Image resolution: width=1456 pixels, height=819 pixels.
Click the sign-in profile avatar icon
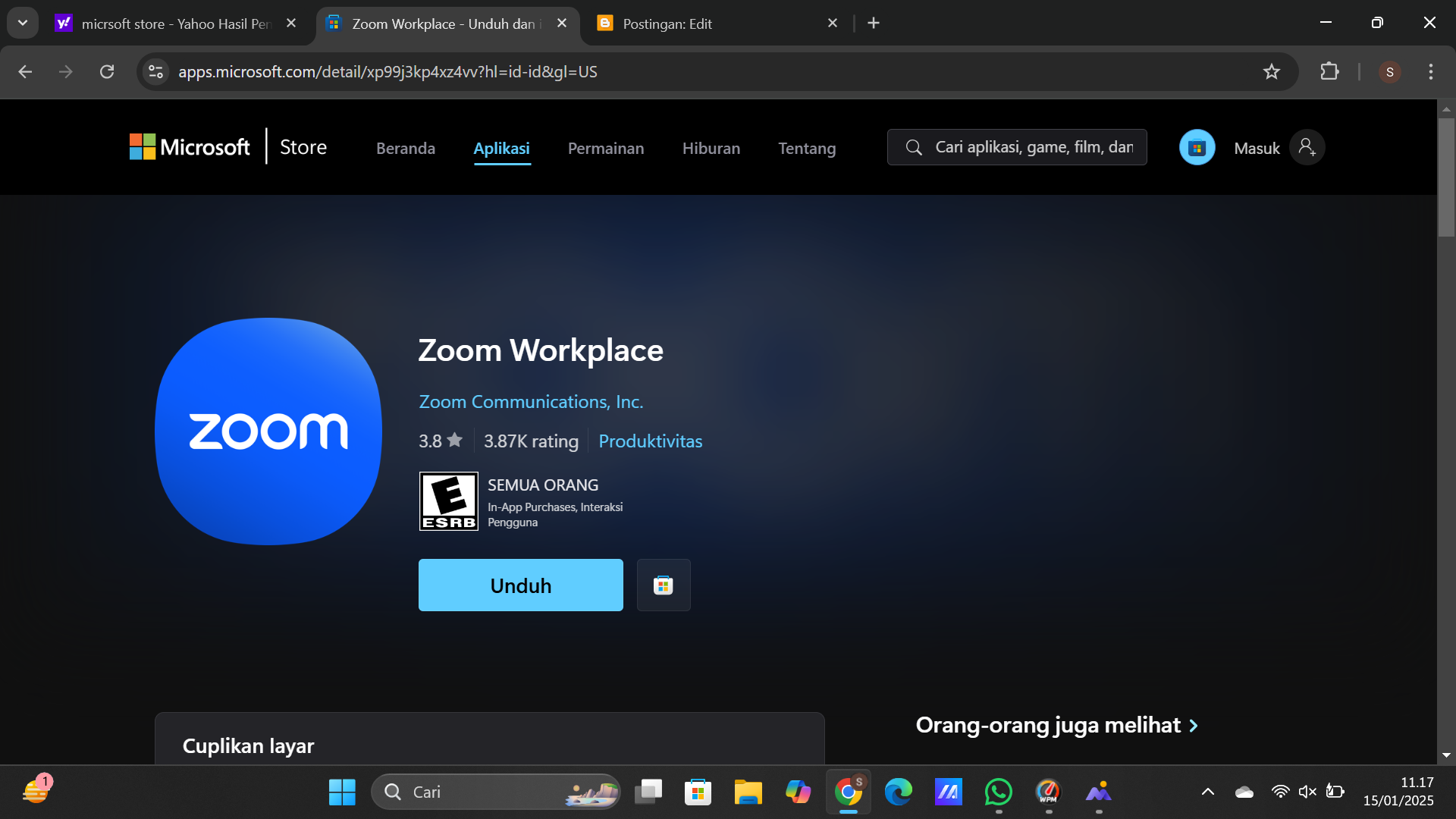(x=1307, y=147)
